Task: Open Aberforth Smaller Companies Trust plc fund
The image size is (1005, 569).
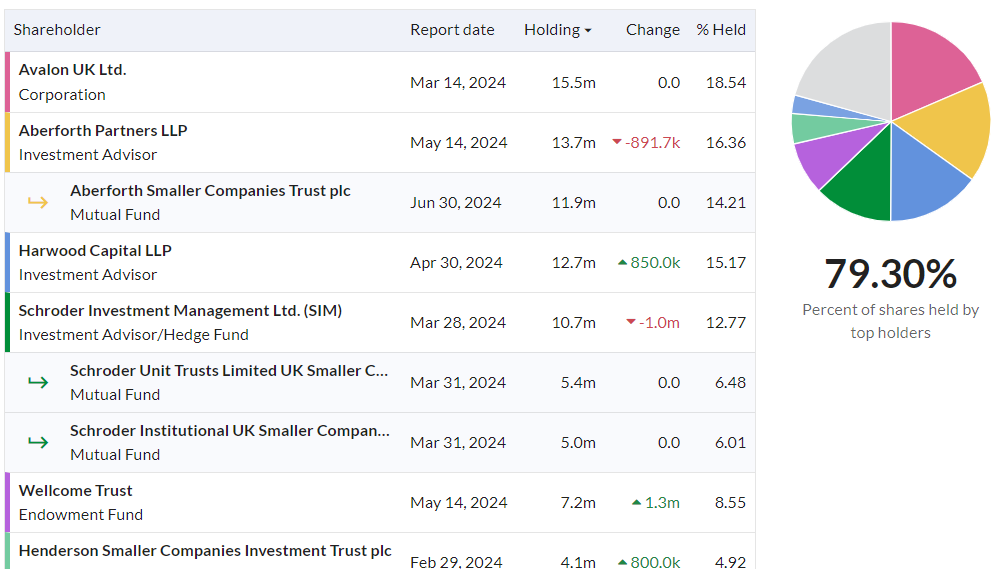Action: [210, 191]
